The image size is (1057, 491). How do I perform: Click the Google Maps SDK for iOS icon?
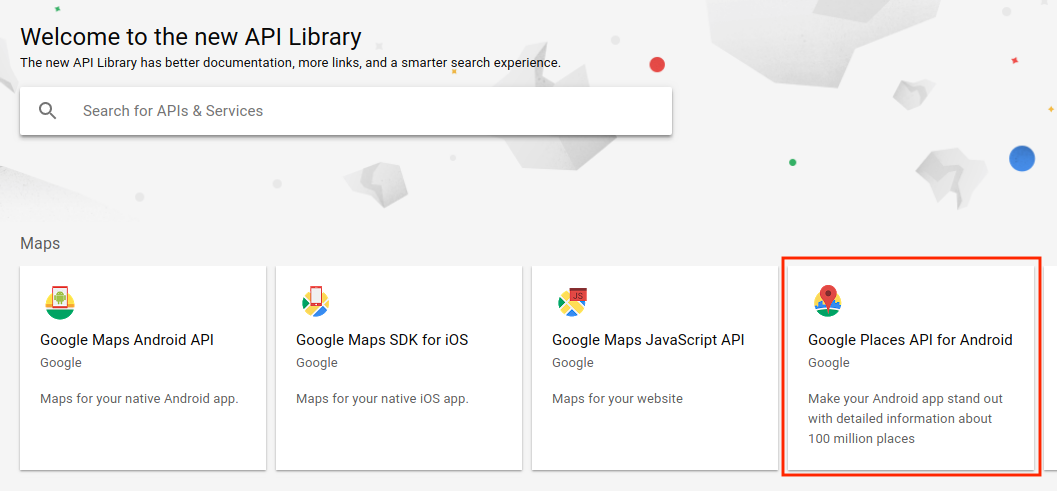[315, 301]
